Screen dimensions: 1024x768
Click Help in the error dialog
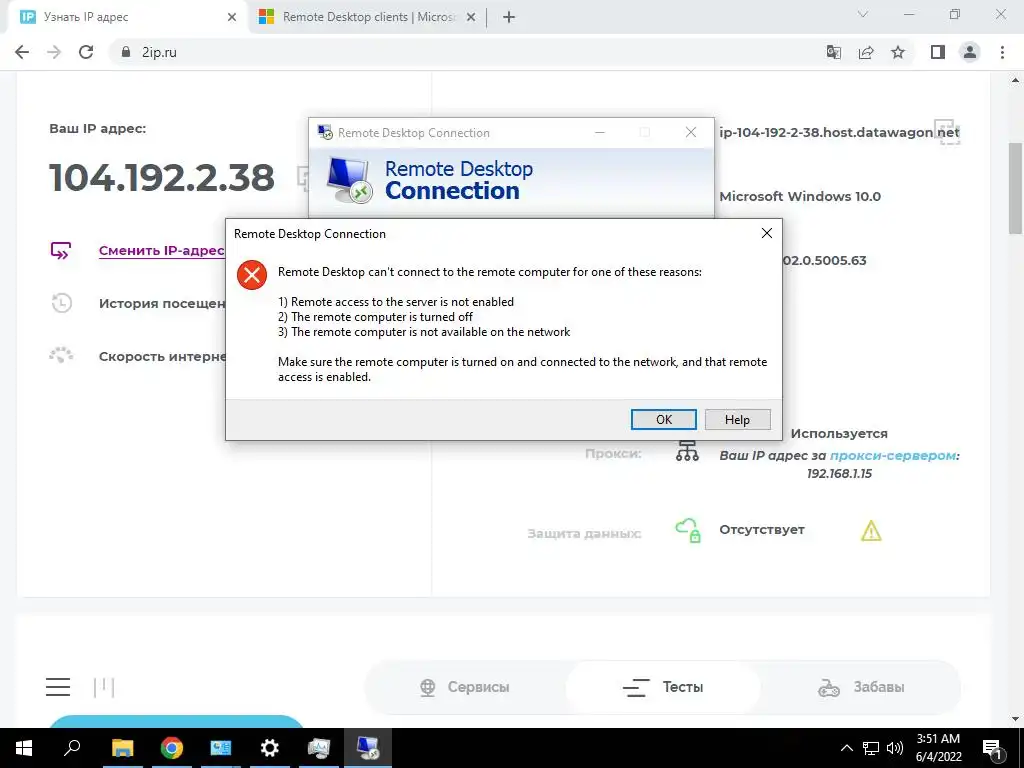coord(737,419)
